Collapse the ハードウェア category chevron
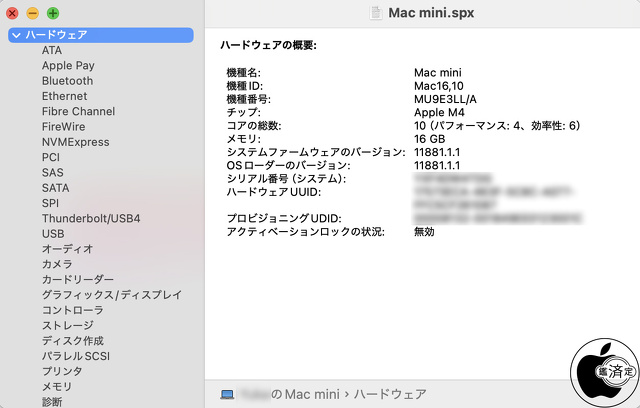 pyautogui.click(x=16, y=35)
